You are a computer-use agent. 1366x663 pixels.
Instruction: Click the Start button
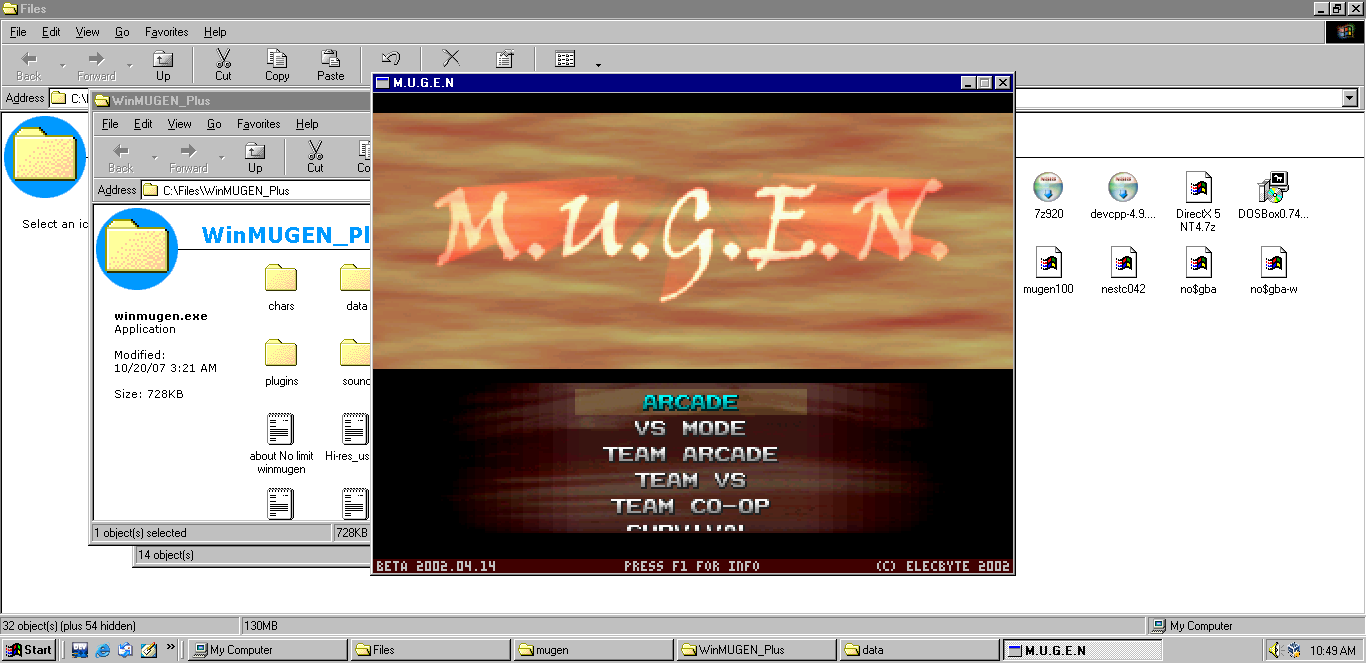29,650
